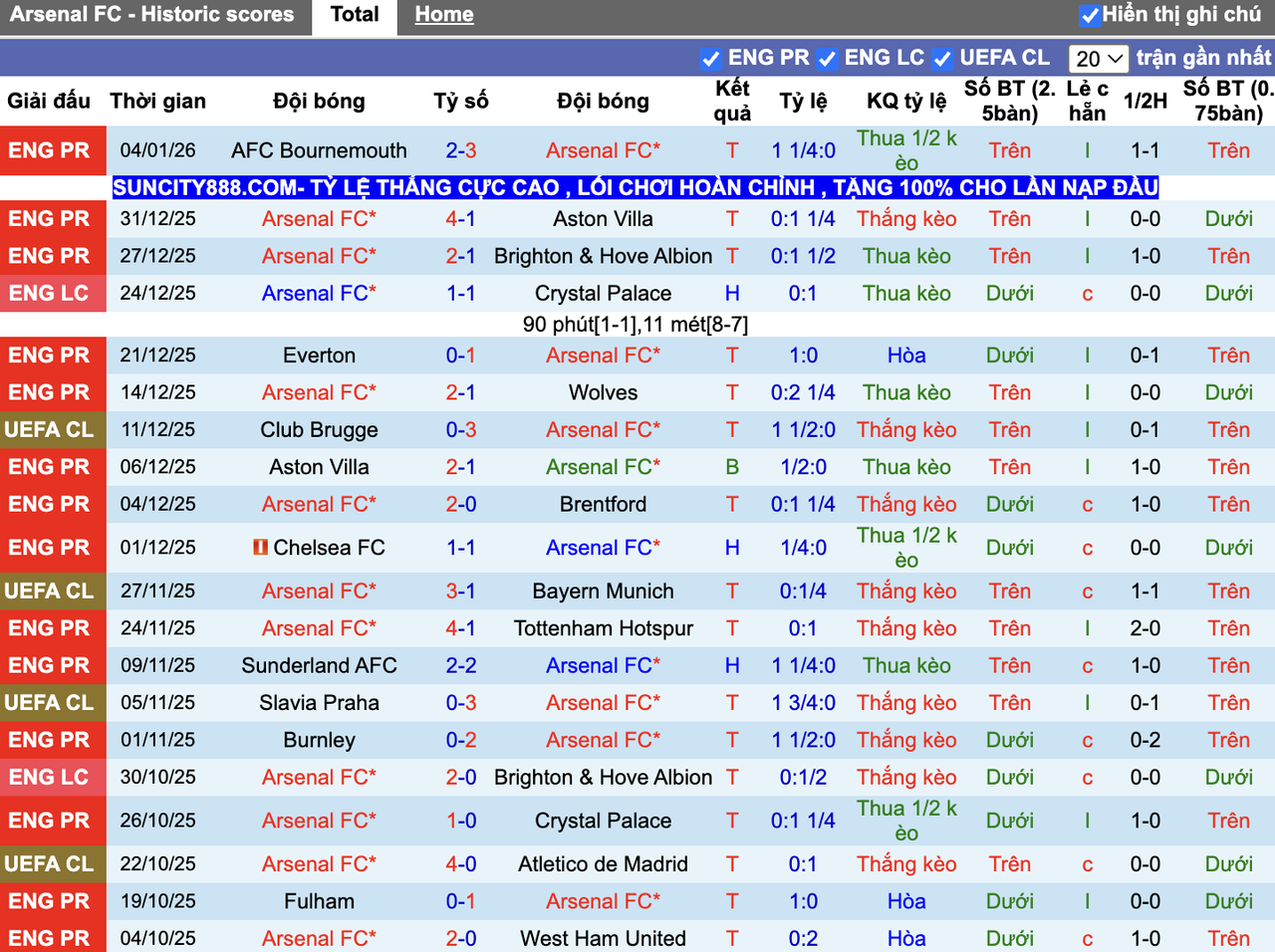Open the recent matches count dropdown
The width and height of the screenshot is (1275, 952).
tap(1099, 59)
